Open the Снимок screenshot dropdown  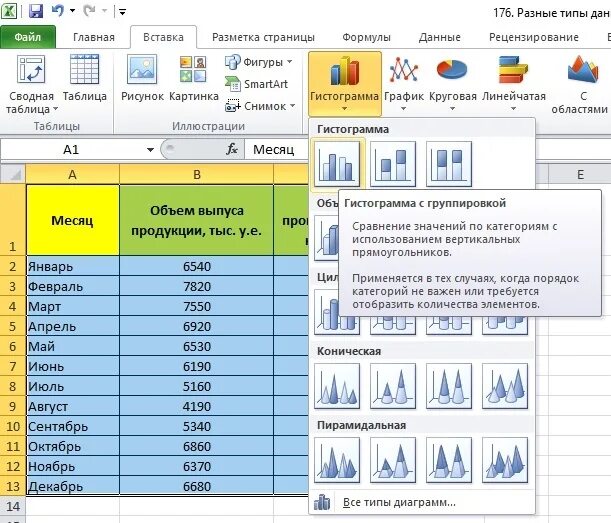pyautogui.click(x=260, y=106)
